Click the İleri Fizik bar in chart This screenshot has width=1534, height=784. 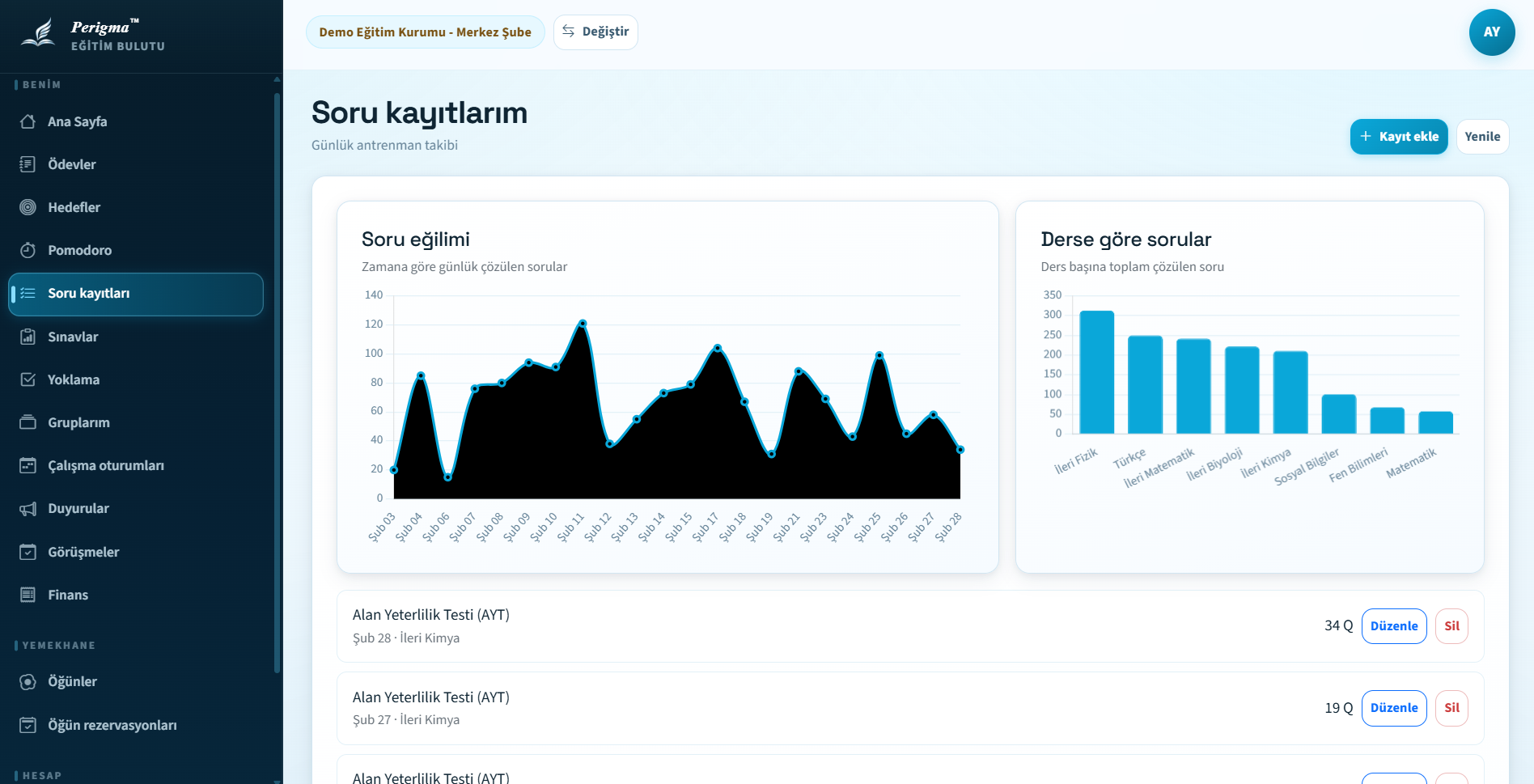1096,372
